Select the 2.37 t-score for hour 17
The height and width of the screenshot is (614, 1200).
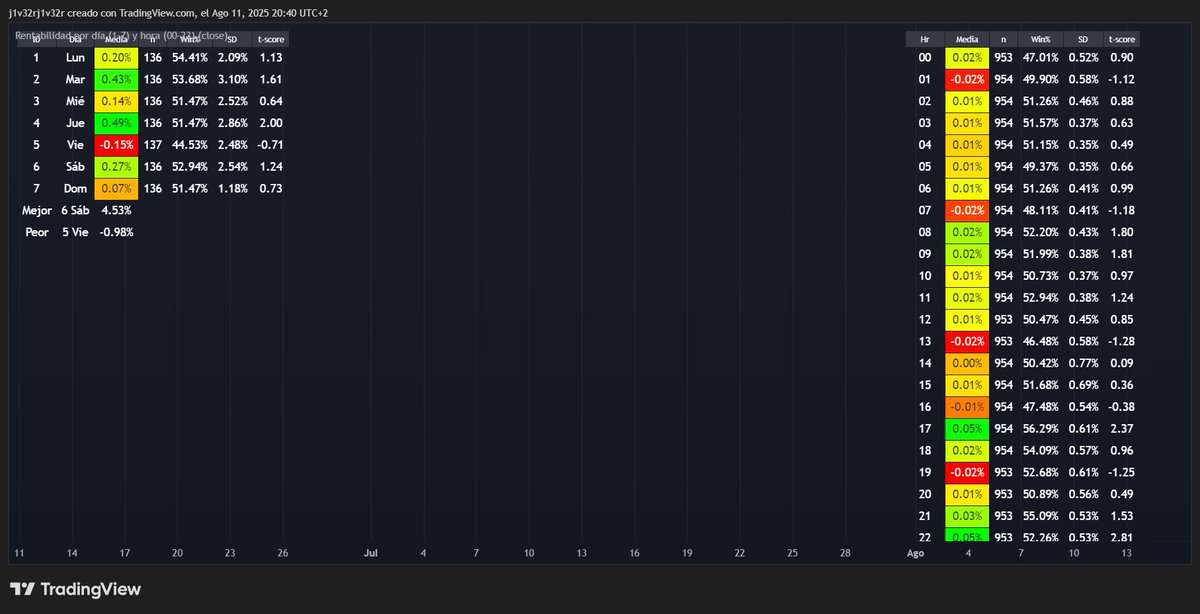[x=1122, y=428]
